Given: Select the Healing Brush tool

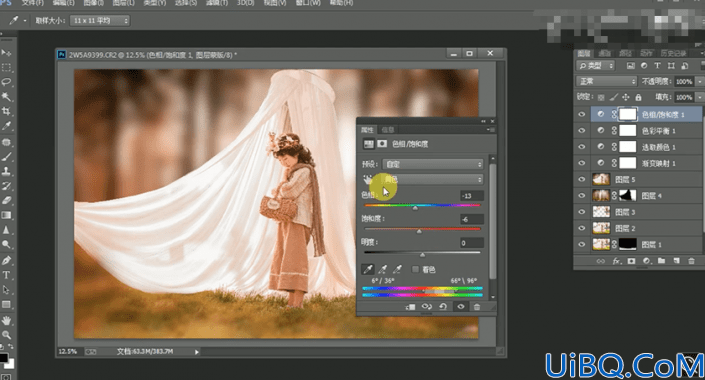Looking at the screenshot, I should 6,142.
